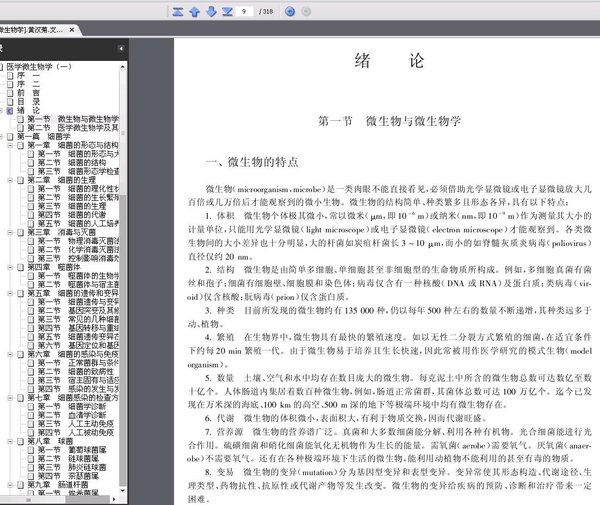Click the page number field showing 9
Viewport: 600px width, 505px height.
pos(244,11)
